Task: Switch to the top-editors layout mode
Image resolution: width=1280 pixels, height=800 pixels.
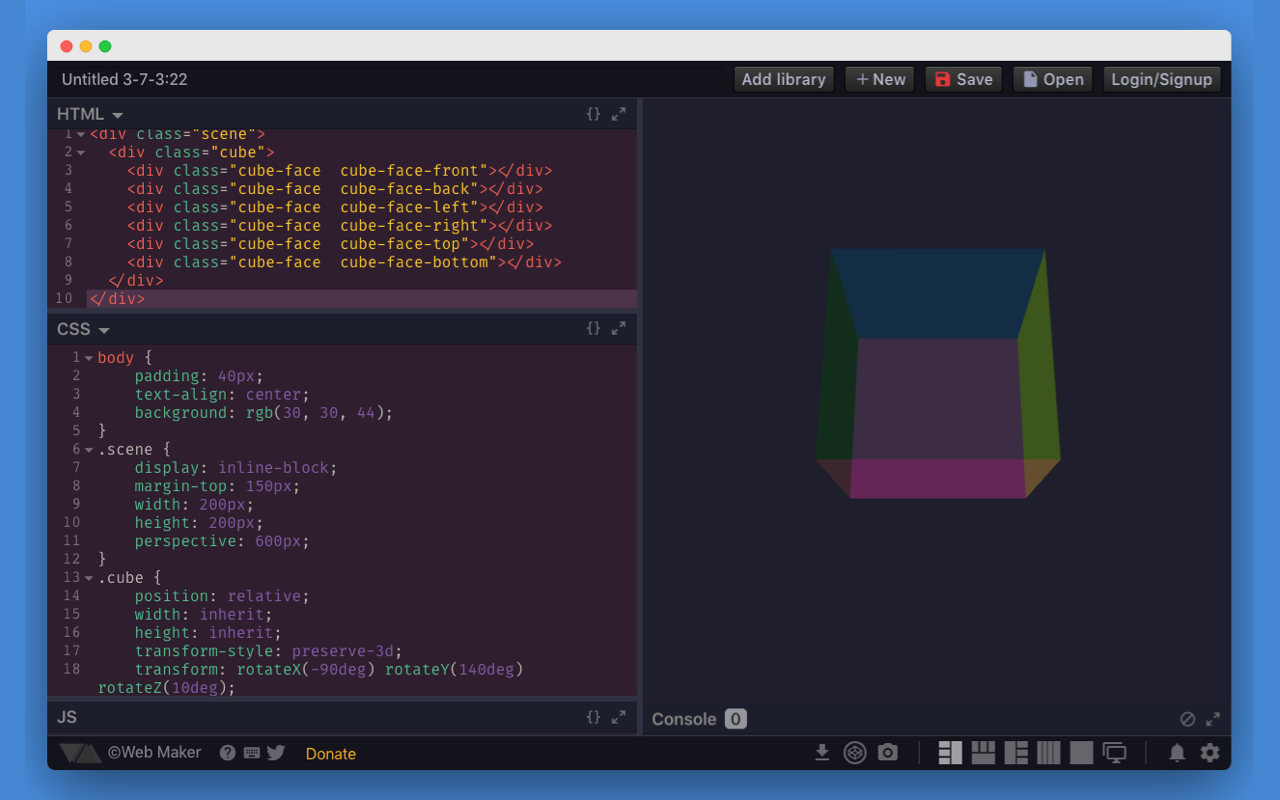Action: click(x=983, y=752)
